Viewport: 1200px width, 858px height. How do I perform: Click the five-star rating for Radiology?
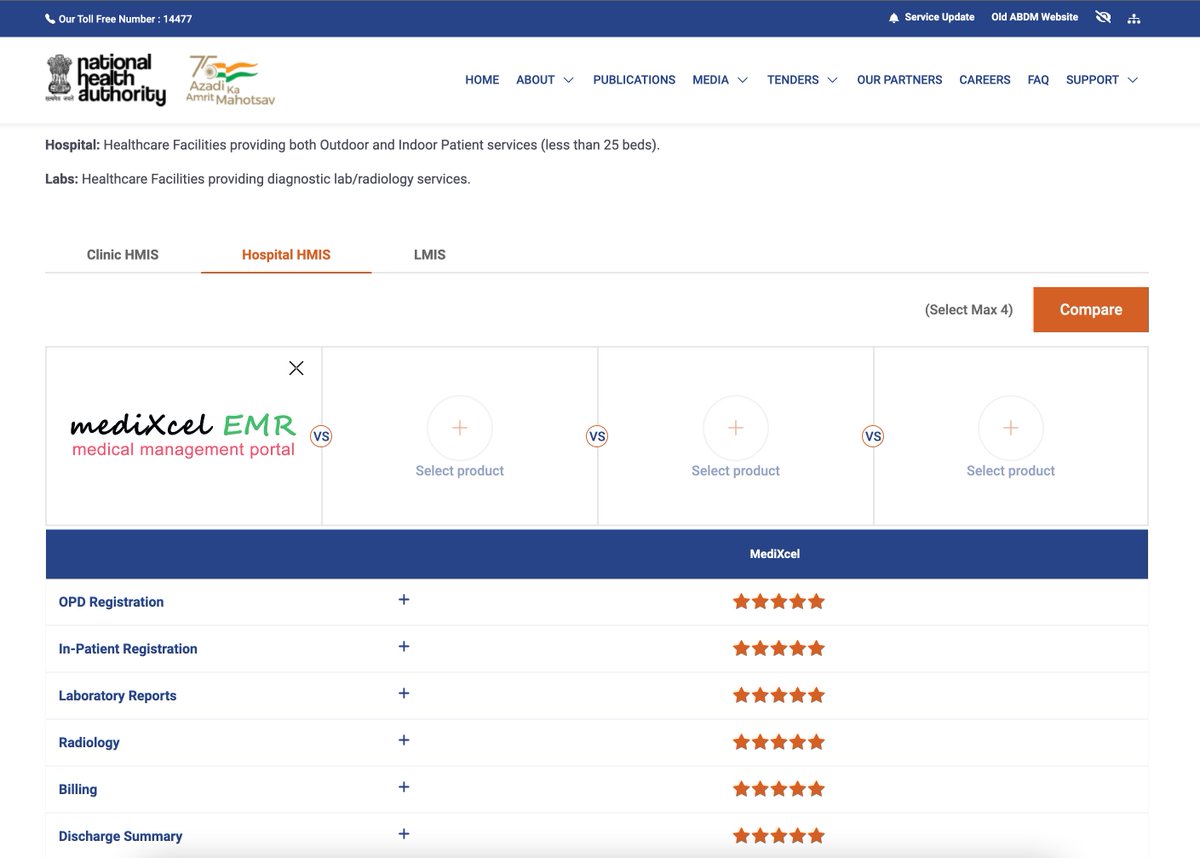click(779, 742)
